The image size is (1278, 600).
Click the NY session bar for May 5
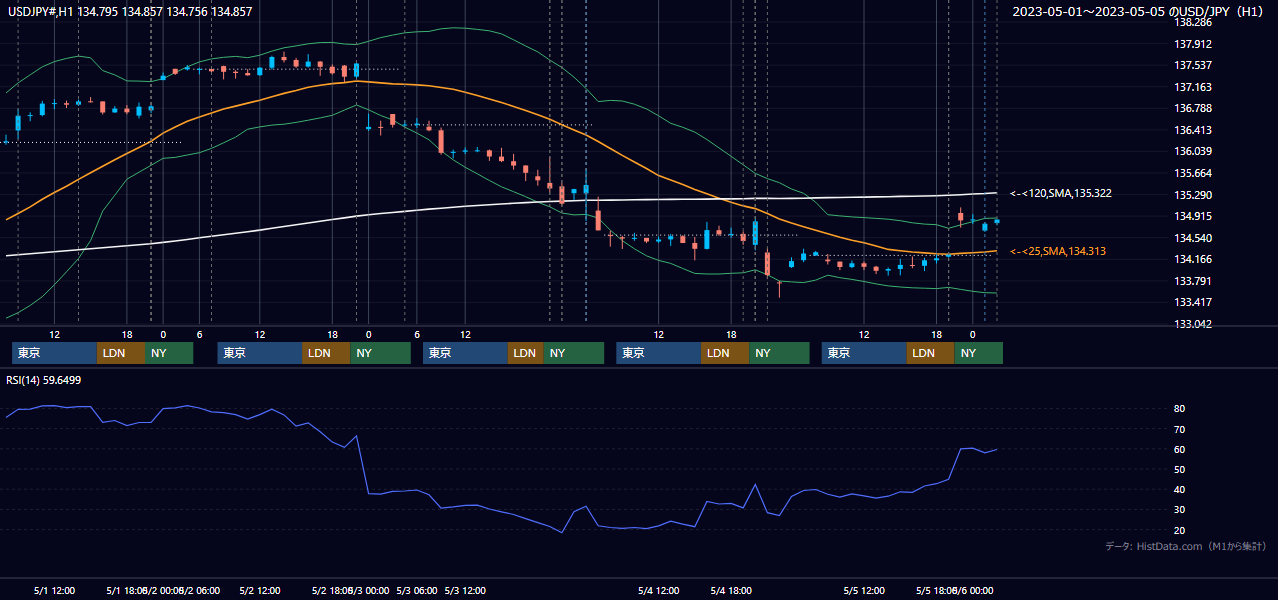(x=979, y=353)
